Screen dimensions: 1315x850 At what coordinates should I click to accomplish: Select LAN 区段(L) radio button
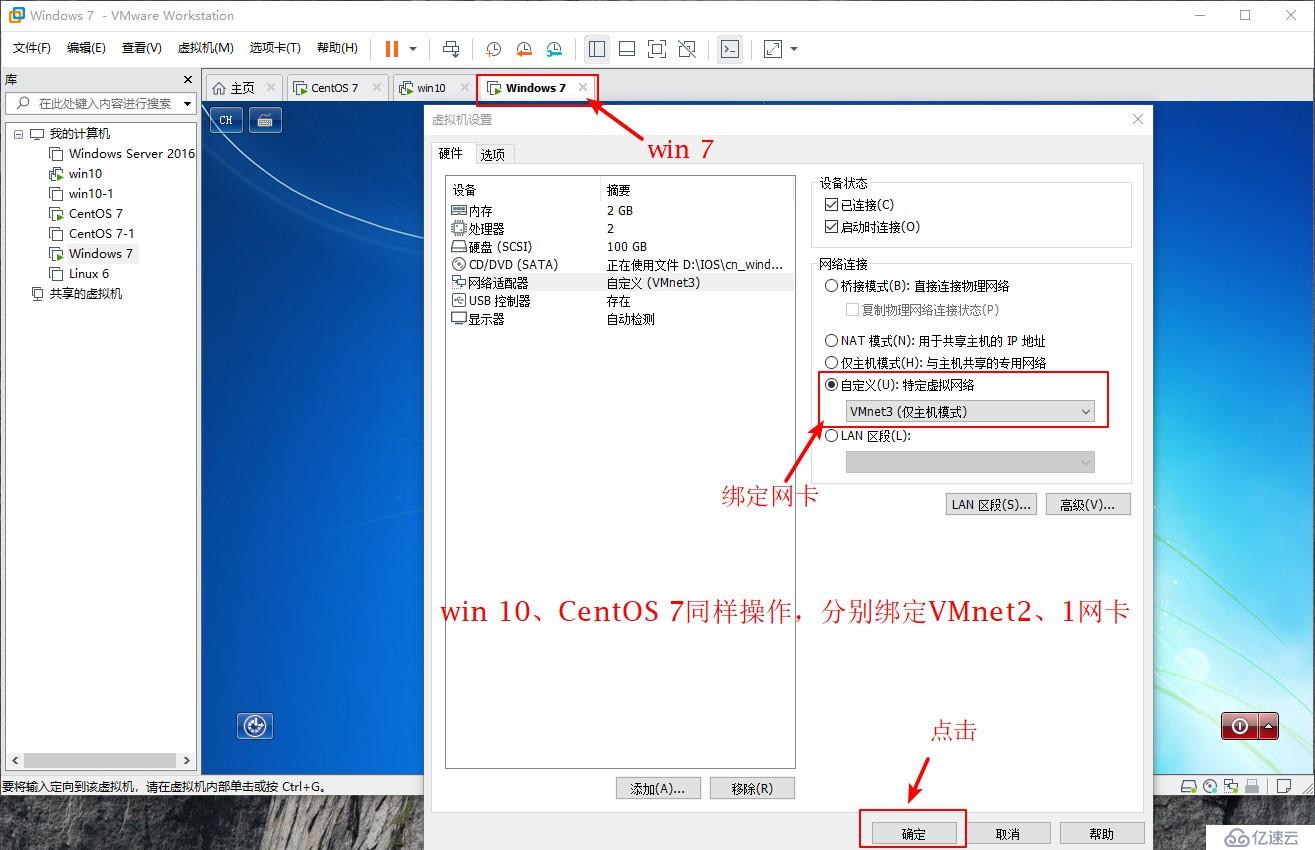coord(831,436)
